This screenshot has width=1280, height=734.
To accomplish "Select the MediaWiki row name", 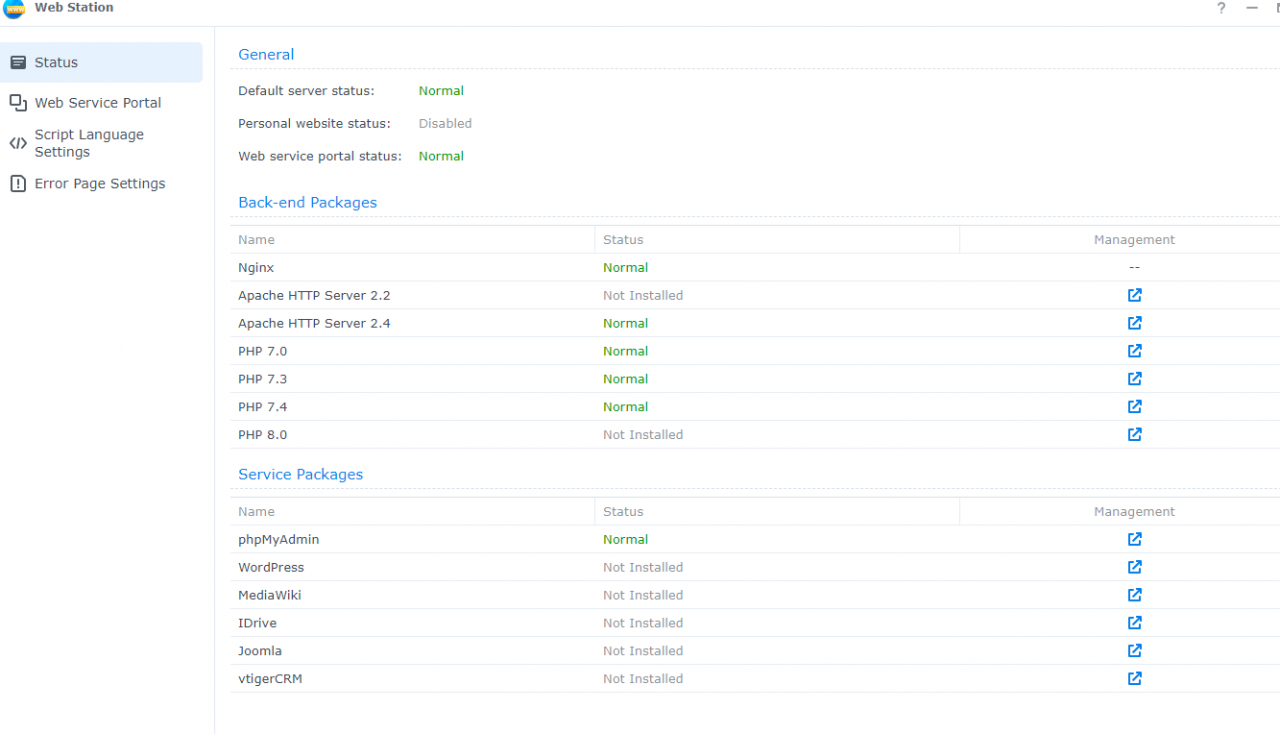I will tap(269, 595).
